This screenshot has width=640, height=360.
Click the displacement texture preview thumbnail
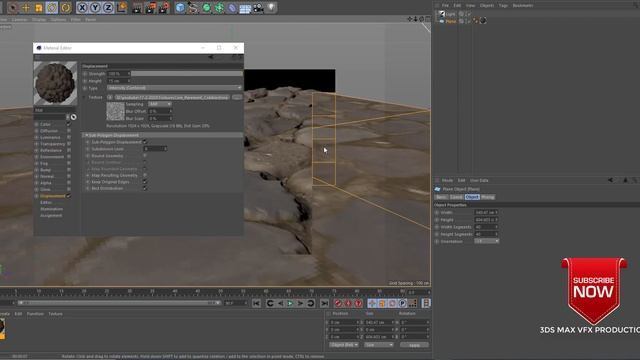[x=116, y=111]
